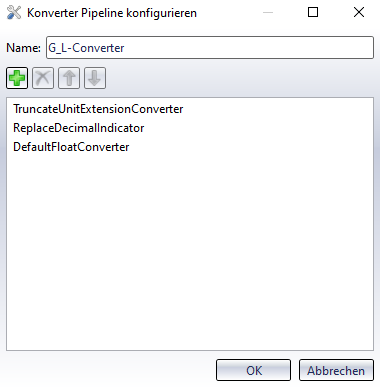Select DefaultFloatConverter list entry
Image resolution: width=380 pixels, height=389 pixels.
coord(71,147)
